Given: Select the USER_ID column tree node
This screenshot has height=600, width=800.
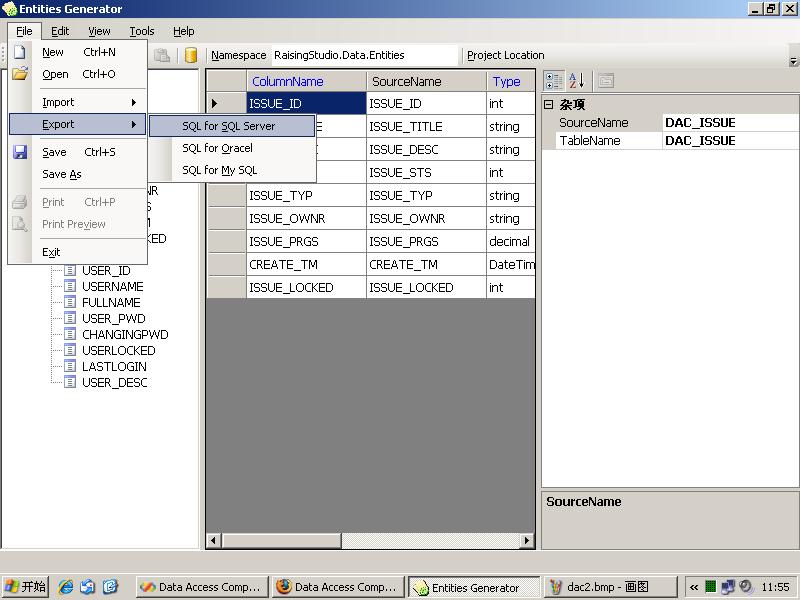Looking at the screenshot, I should [105, 270].
